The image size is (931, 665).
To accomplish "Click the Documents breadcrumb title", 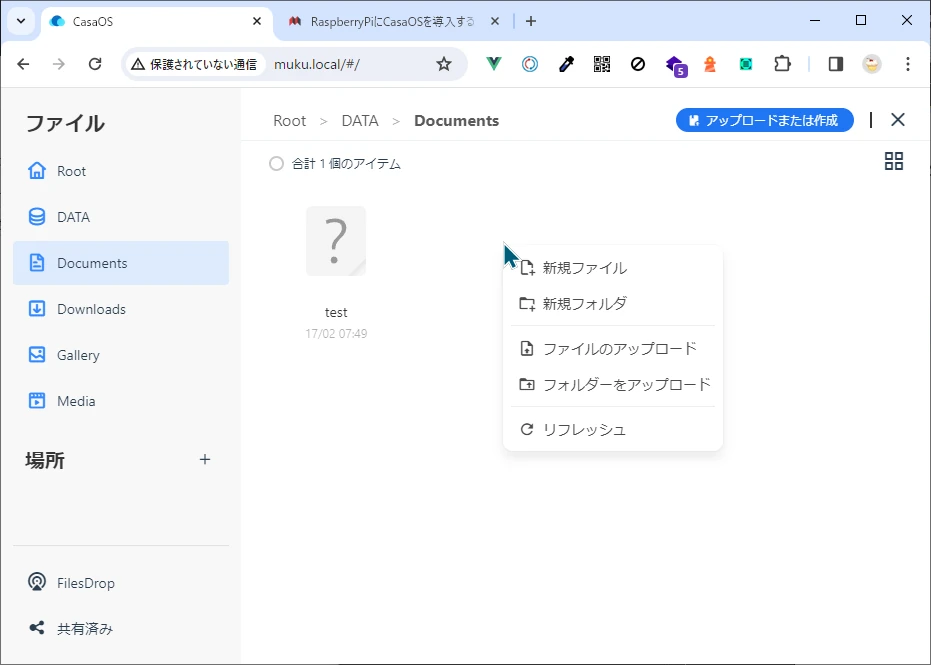I will tap(457, 121).
